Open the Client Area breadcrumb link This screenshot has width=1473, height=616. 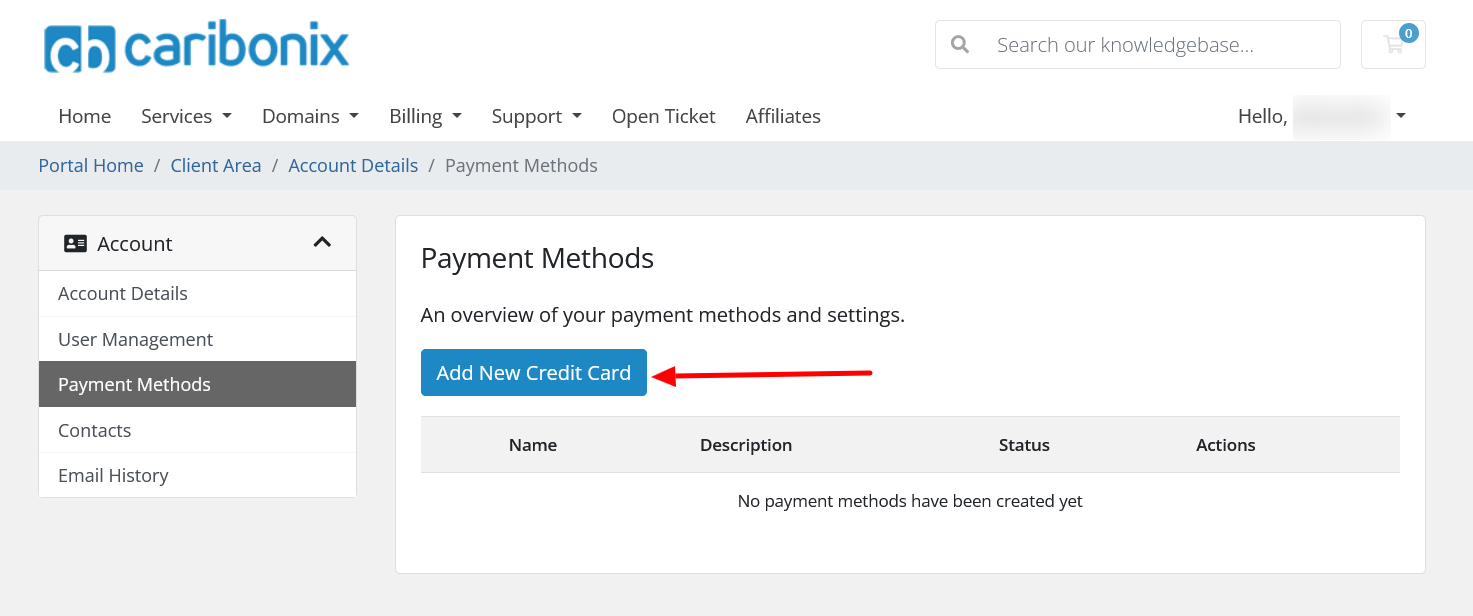216,166
